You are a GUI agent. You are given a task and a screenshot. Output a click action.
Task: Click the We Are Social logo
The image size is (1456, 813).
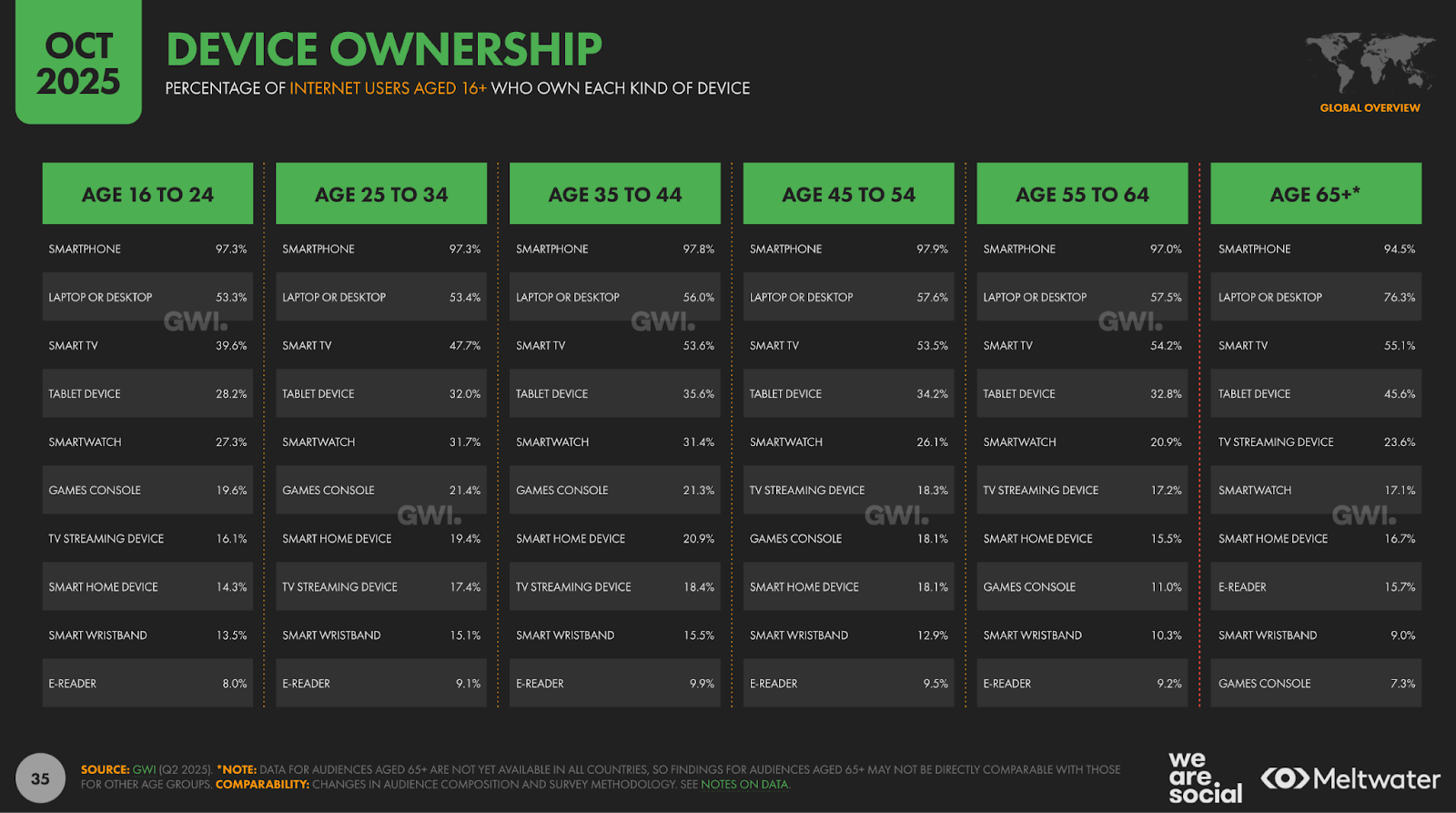(1204, 778)
